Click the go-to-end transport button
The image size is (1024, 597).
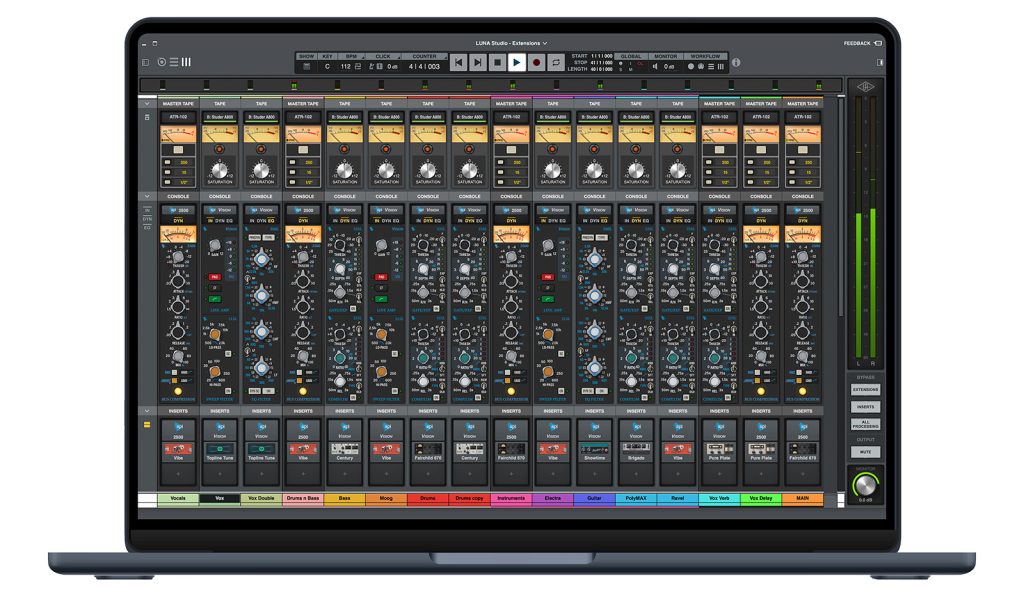pyautogui.click(x=478, y=63)
